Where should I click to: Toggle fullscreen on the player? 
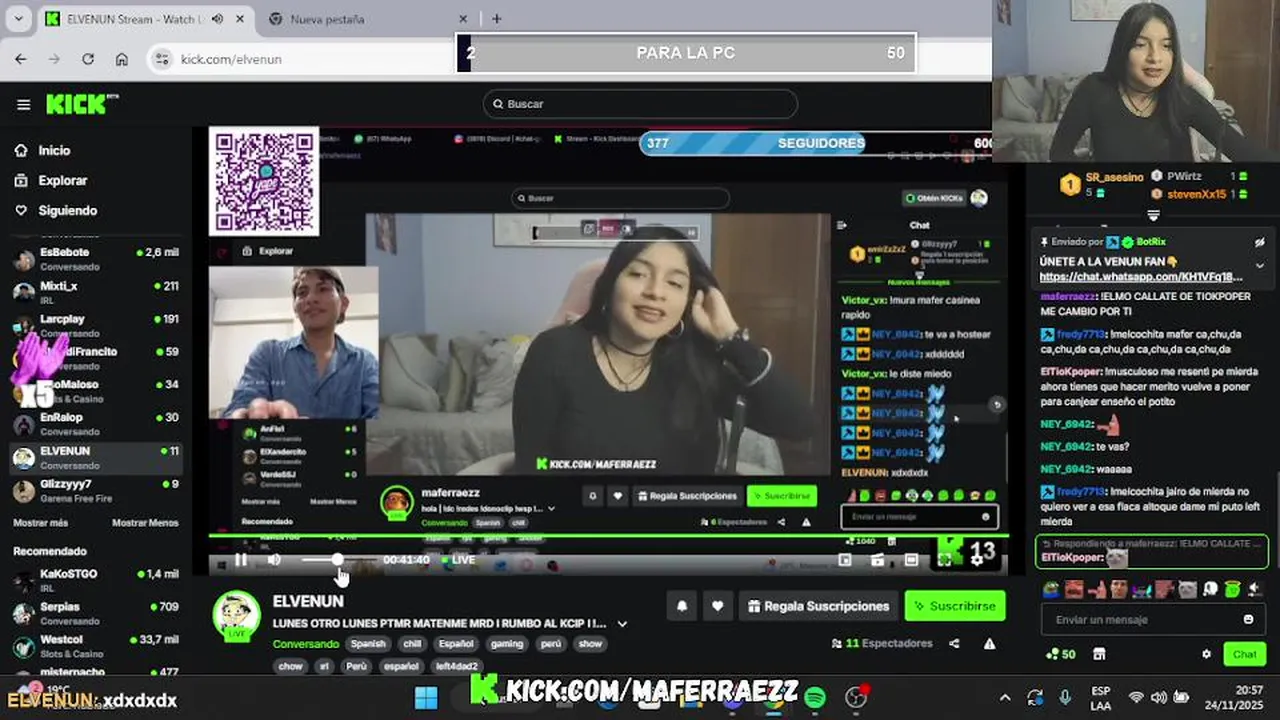coord(944,560)
